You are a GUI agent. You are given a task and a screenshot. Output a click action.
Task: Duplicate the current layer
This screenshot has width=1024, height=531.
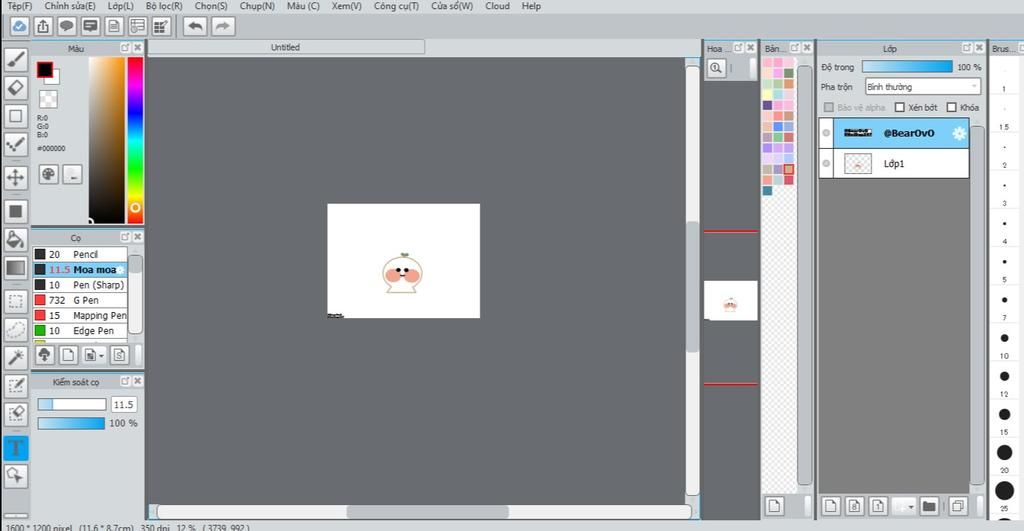(957, 506)
